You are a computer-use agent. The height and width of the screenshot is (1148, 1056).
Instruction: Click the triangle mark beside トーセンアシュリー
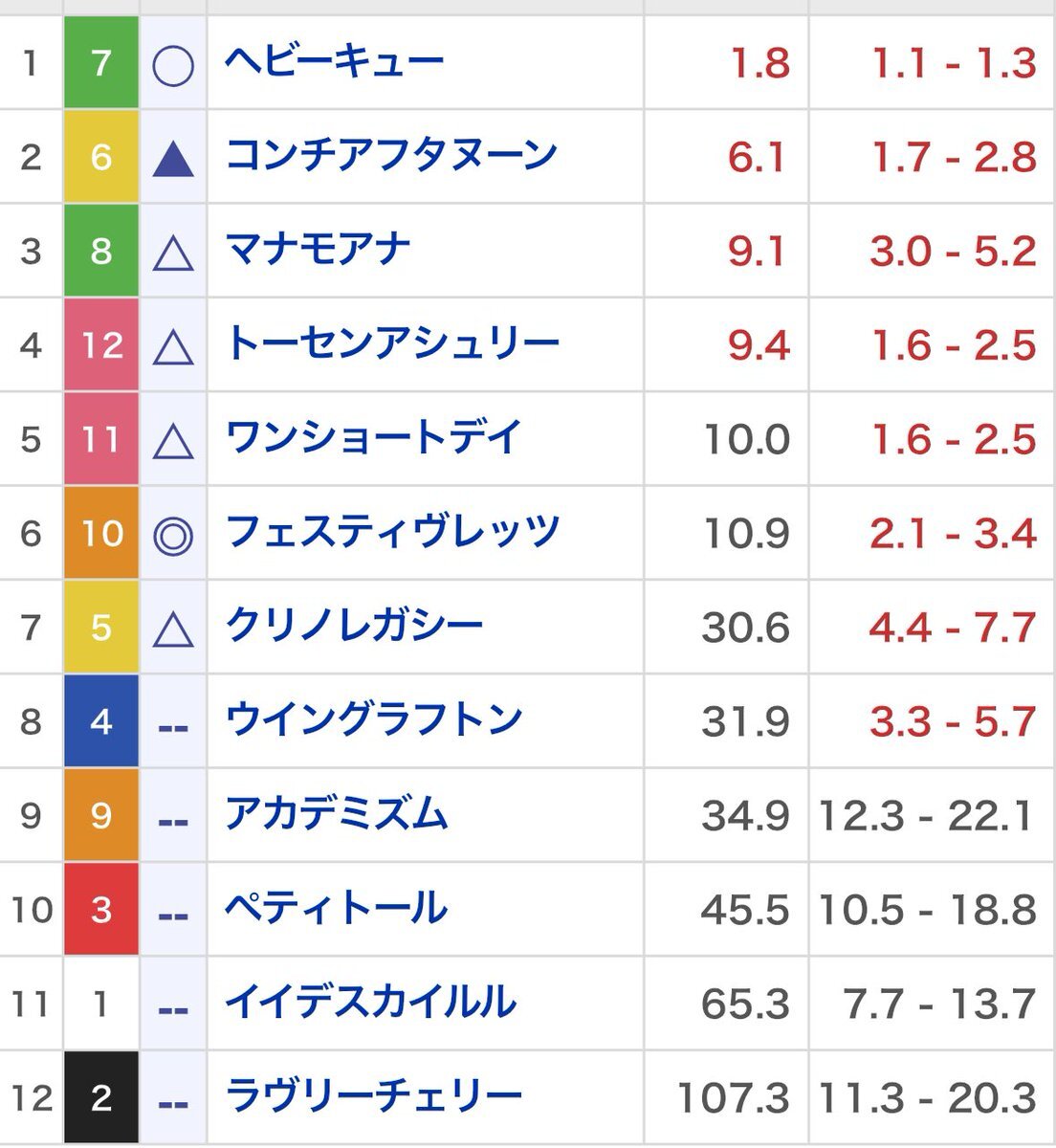click(173, 348)
